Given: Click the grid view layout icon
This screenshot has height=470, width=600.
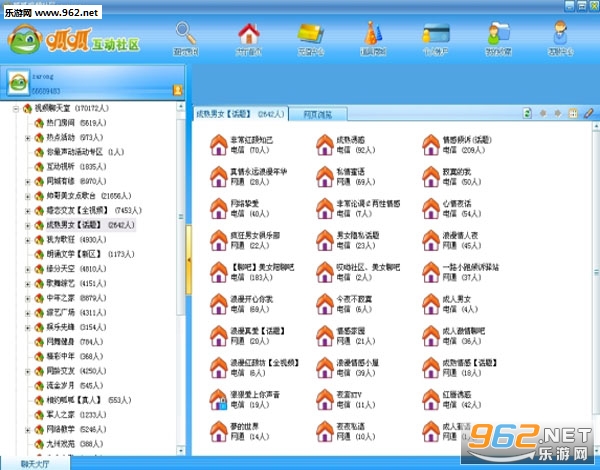Looking at the screenshot, I should pos(573,113).
